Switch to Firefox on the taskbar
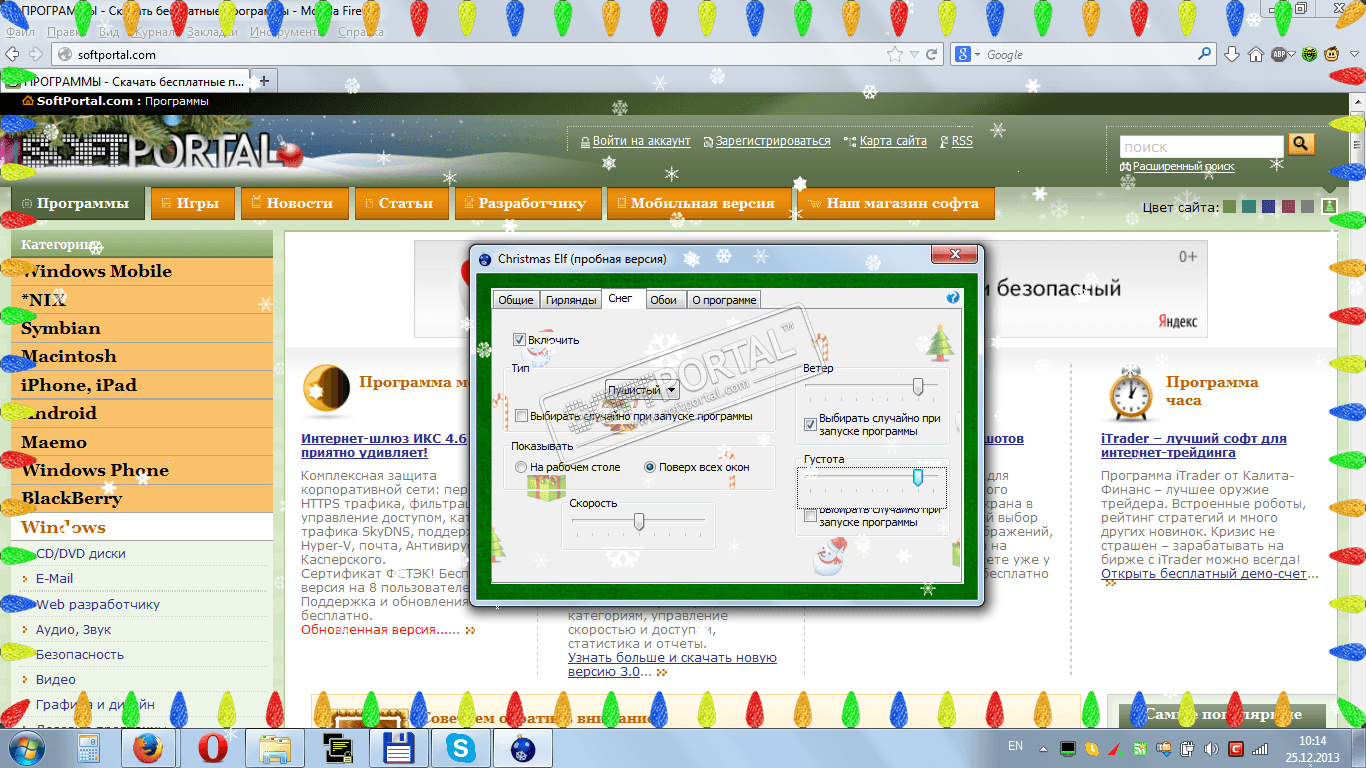The height and width of the screenshot is (768, 1366). (x=148, y=748)
